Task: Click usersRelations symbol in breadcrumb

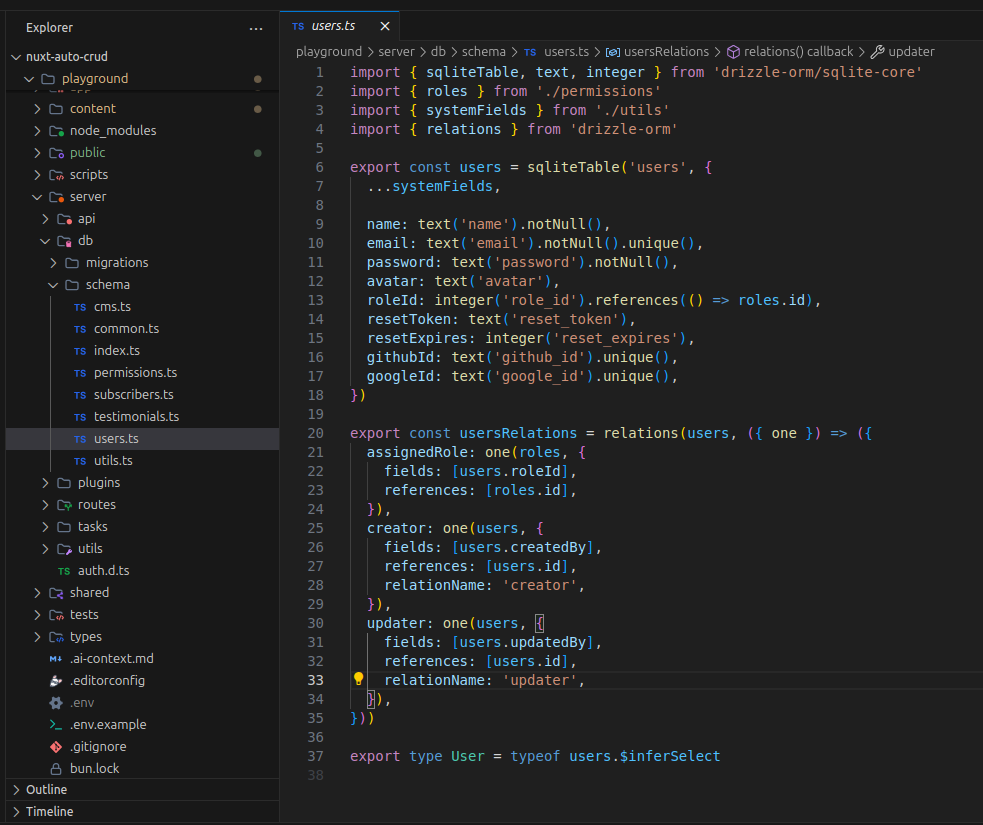Action: pyautogui.click(x=666, y=51)
